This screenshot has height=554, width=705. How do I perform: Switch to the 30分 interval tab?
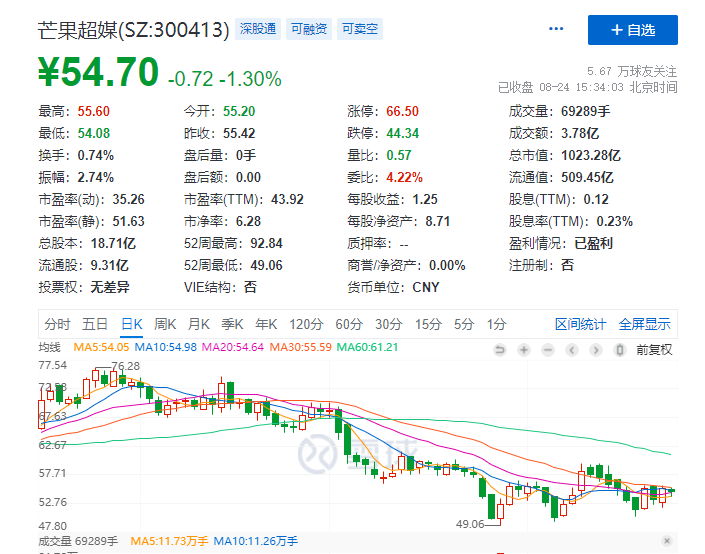pyautogui.click(x=389, y=324)
